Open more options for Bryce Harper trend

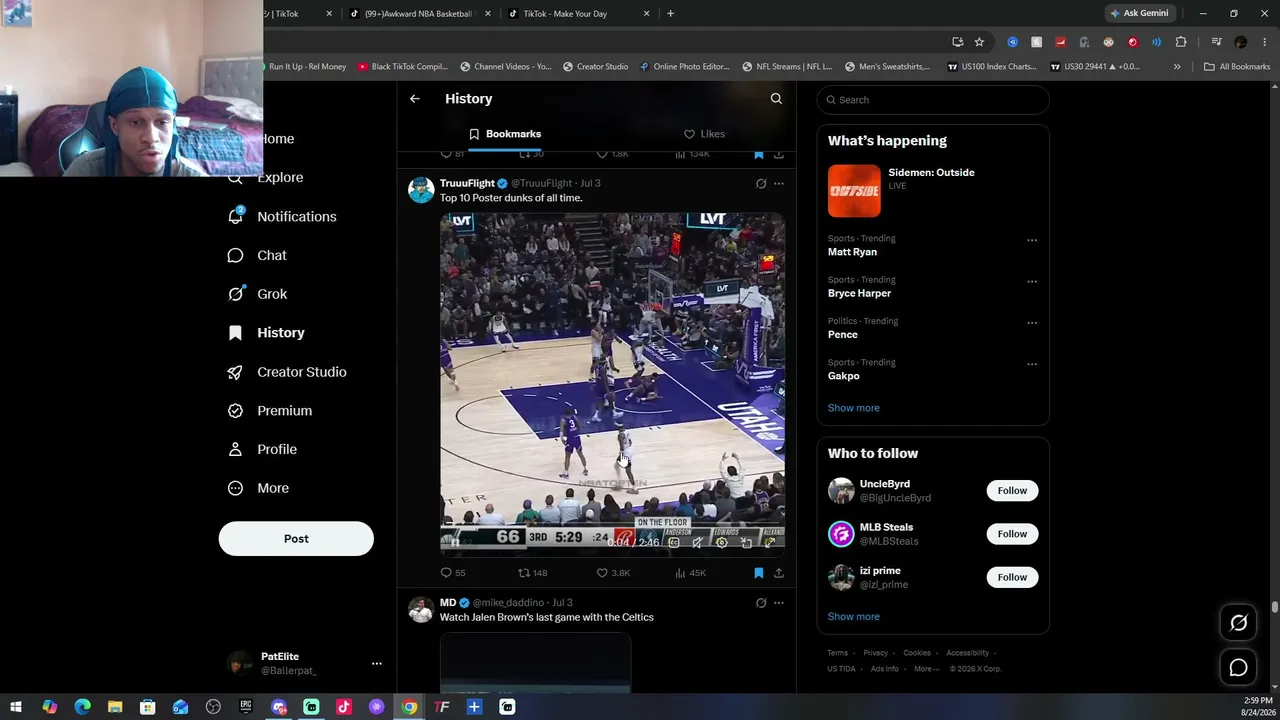coord(1032,282)
